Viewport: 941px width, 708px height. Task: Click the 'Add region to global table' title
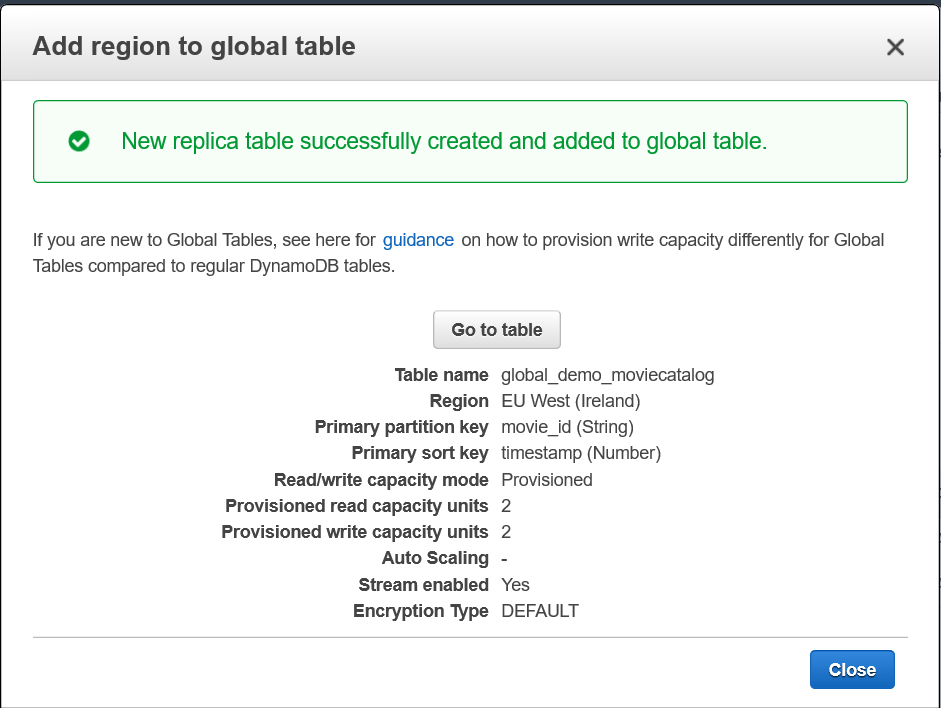click(x=194, y=46)
